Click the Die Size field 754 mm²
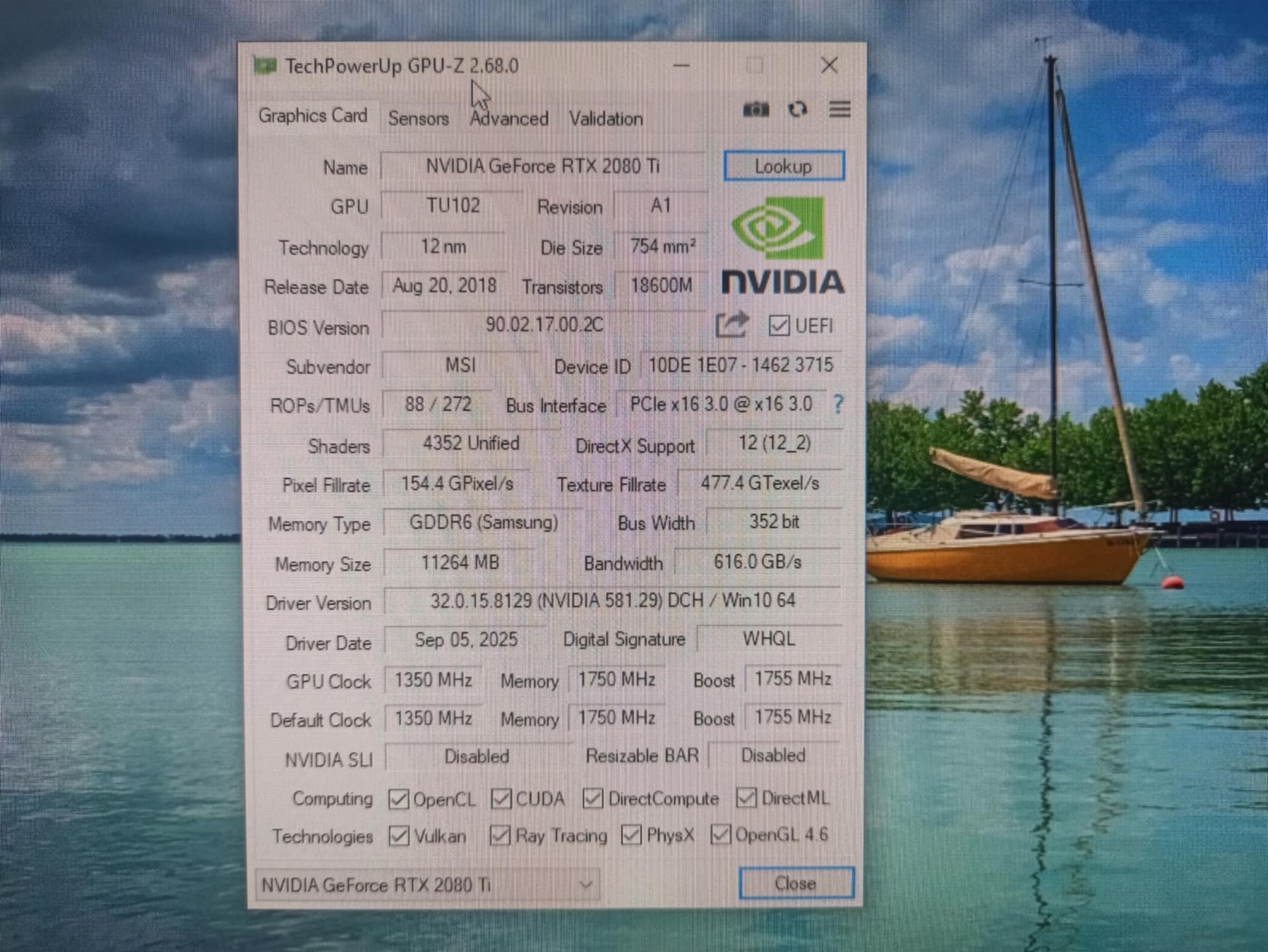1268x952 pixels. tap(661, 247)
